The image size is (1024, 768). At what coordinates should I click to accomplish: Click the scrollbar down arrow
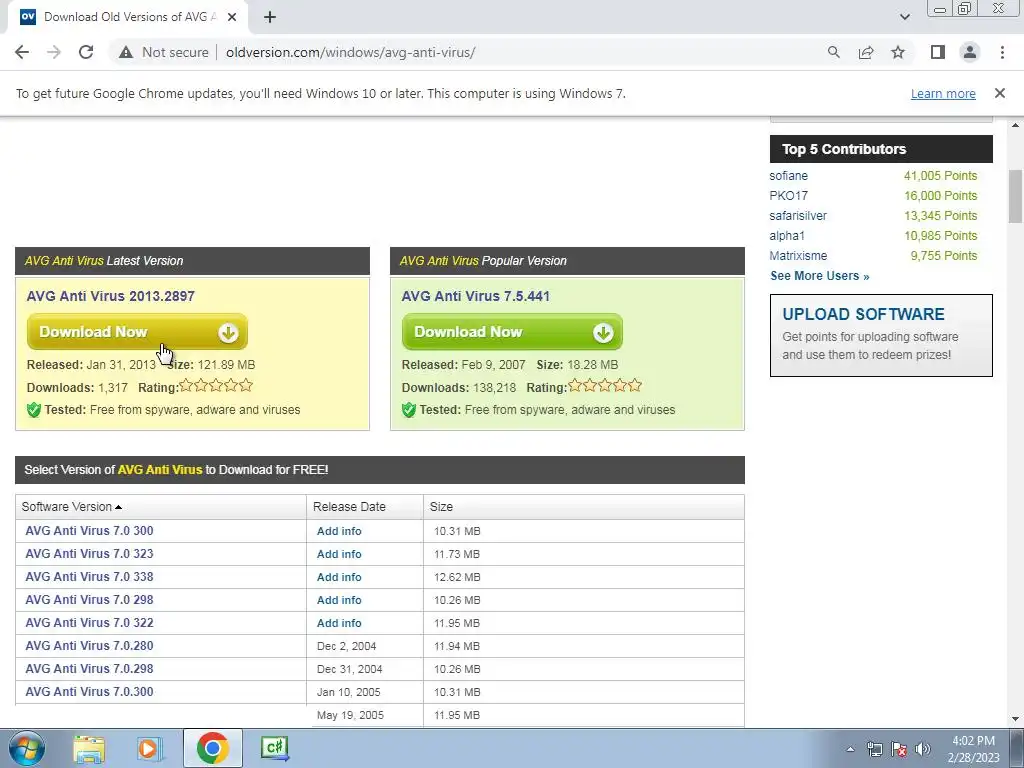(1015, 719)
